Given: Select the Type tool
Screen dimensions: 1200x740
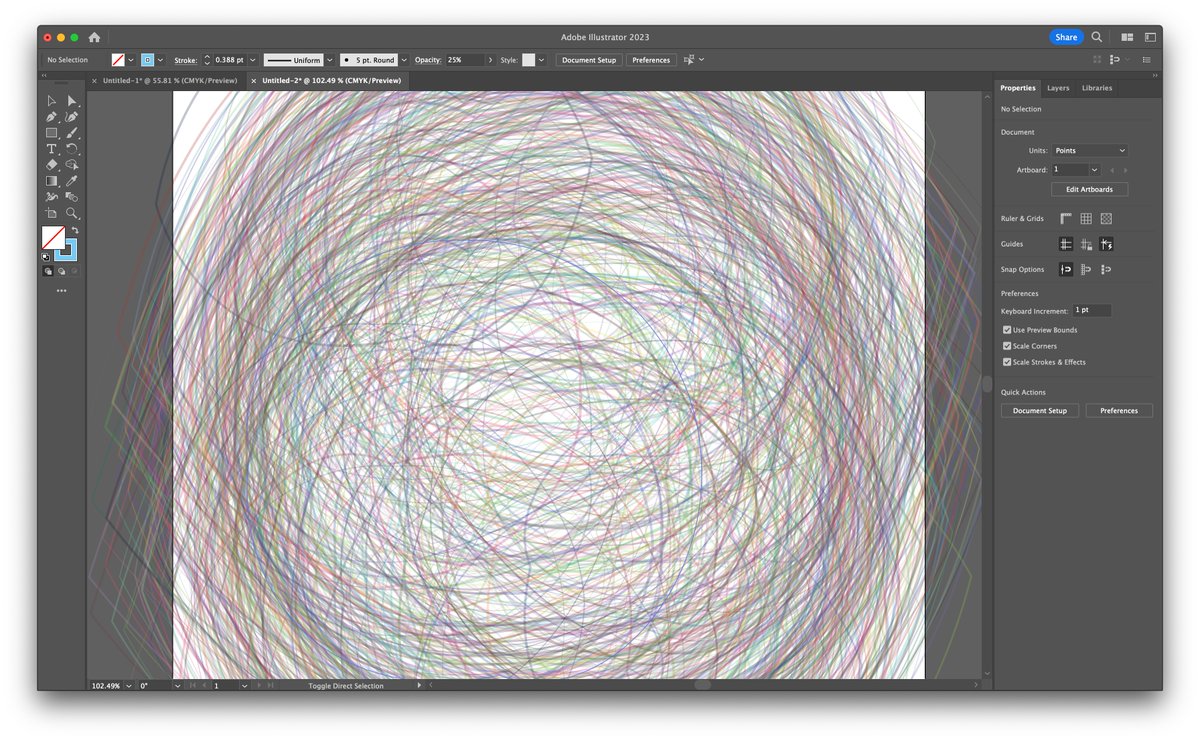Looking at the screenshot, I should [51, 149].
